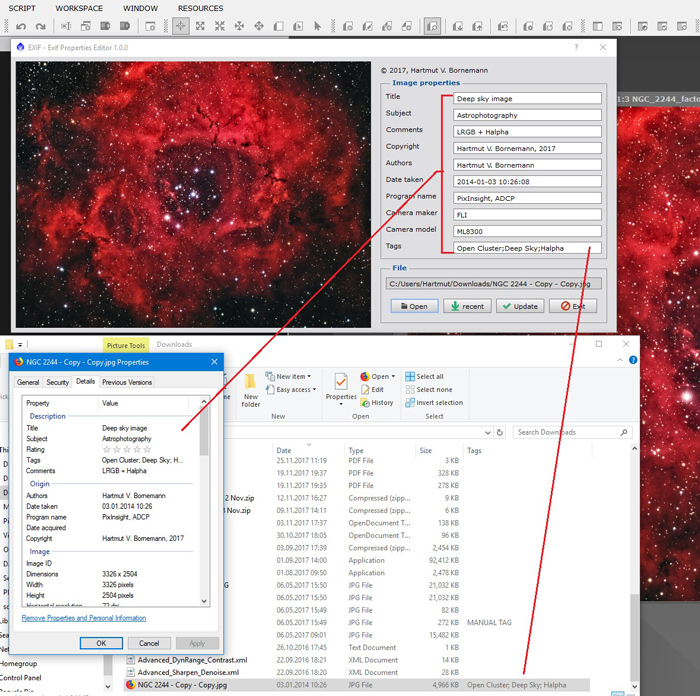This screenshot has height=696, width=700.
Task: Click icon of Advanced_Sharpen_Denoise.xml file
Action: [x=130, y=672]
